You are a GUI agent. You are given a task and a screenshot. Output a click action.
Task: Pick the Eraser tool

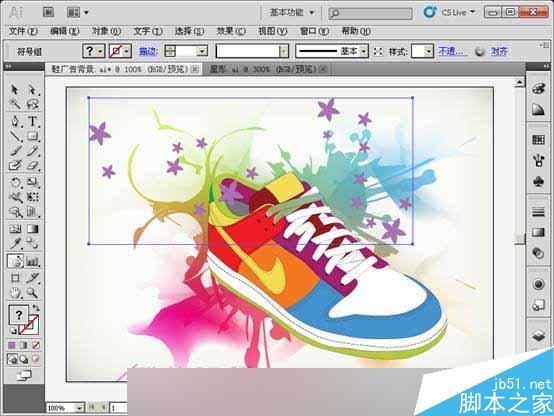point(32,165)
